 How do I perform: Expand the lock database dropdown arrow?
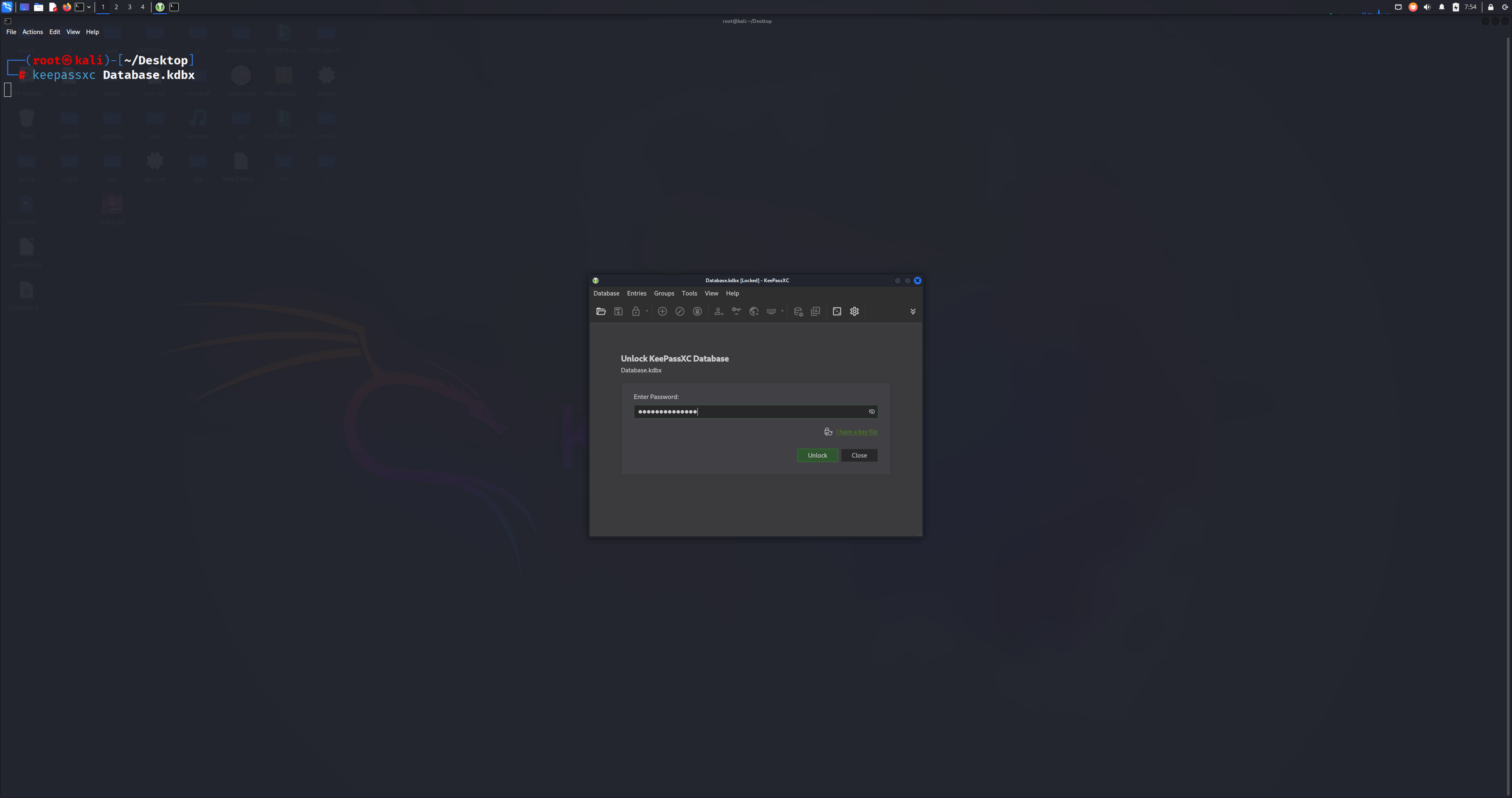[647, 312]
